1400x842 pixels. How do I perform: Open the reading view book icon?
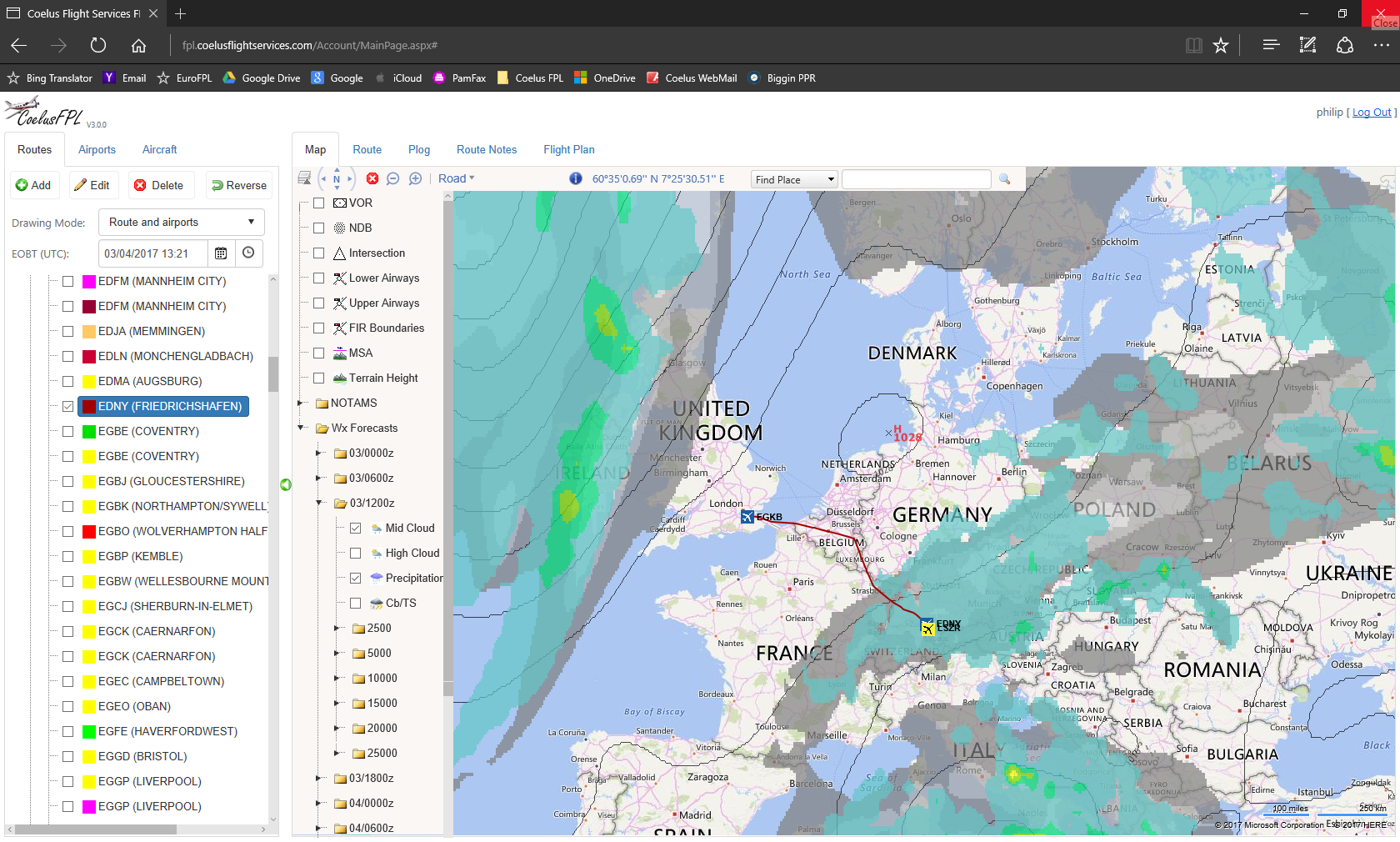point(1193,45)
